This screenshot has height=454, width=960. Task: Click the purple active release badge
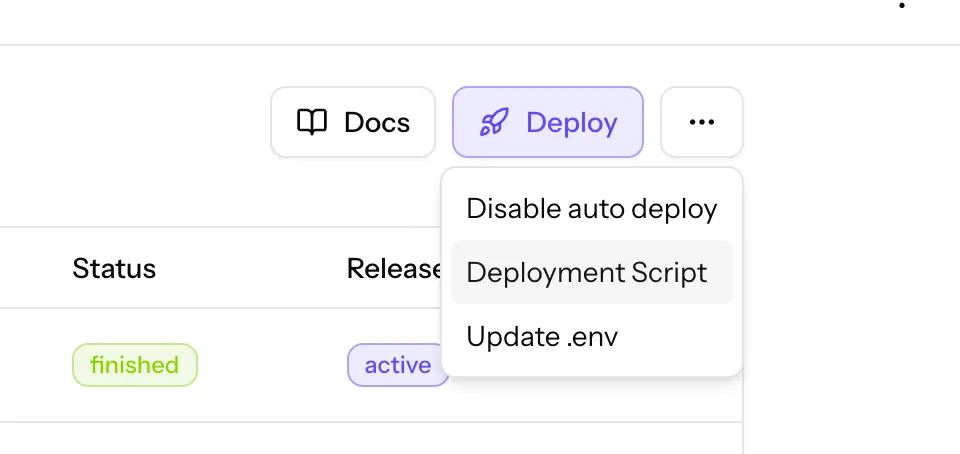pyautogui.click(x=397, y=365)
